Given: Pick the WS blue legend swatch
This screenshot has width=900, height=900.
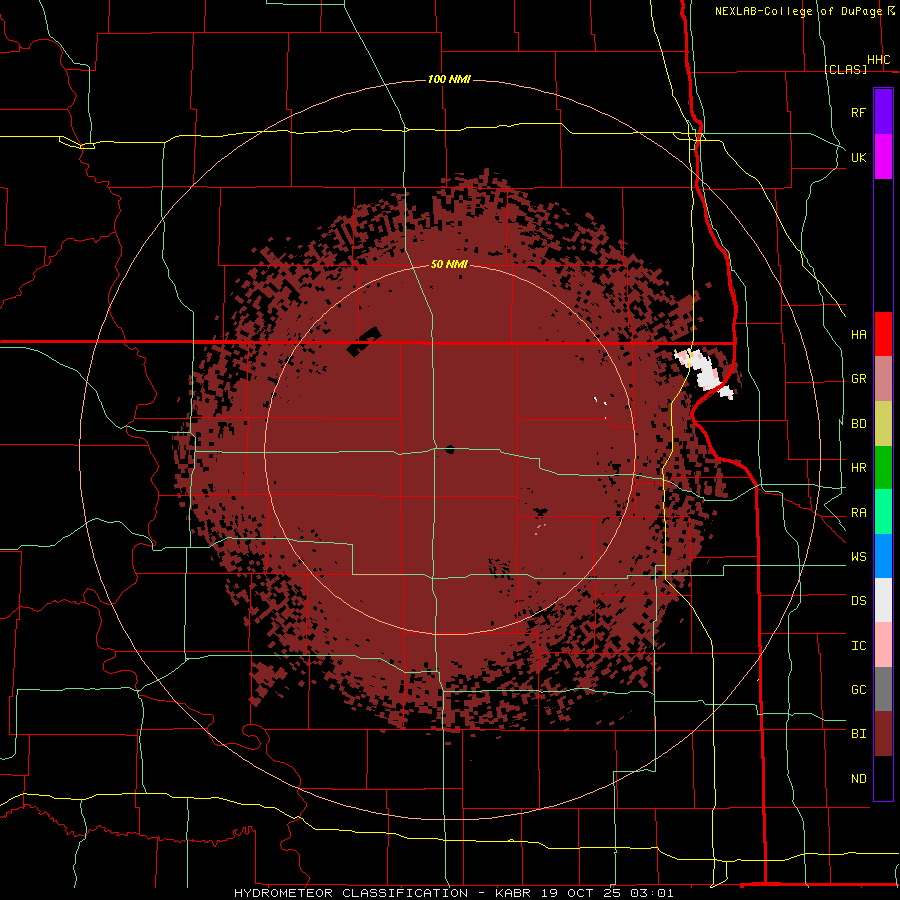Looking at the screenshot, I should [x=883, y=556].
